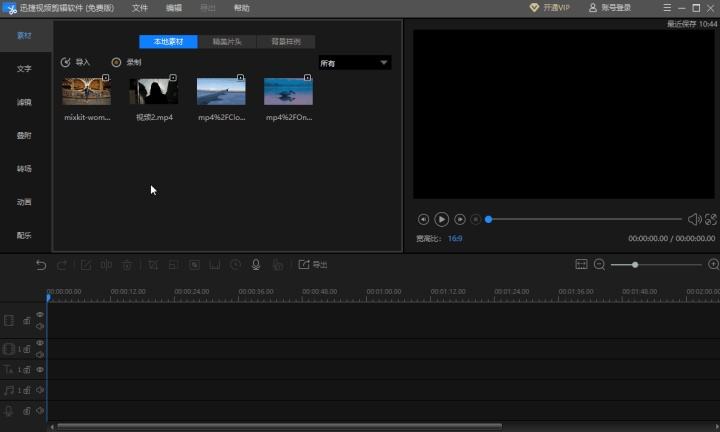Open the 帮助 menu
This screenshot has width=720, height=432.
click(x=242, y=8)
